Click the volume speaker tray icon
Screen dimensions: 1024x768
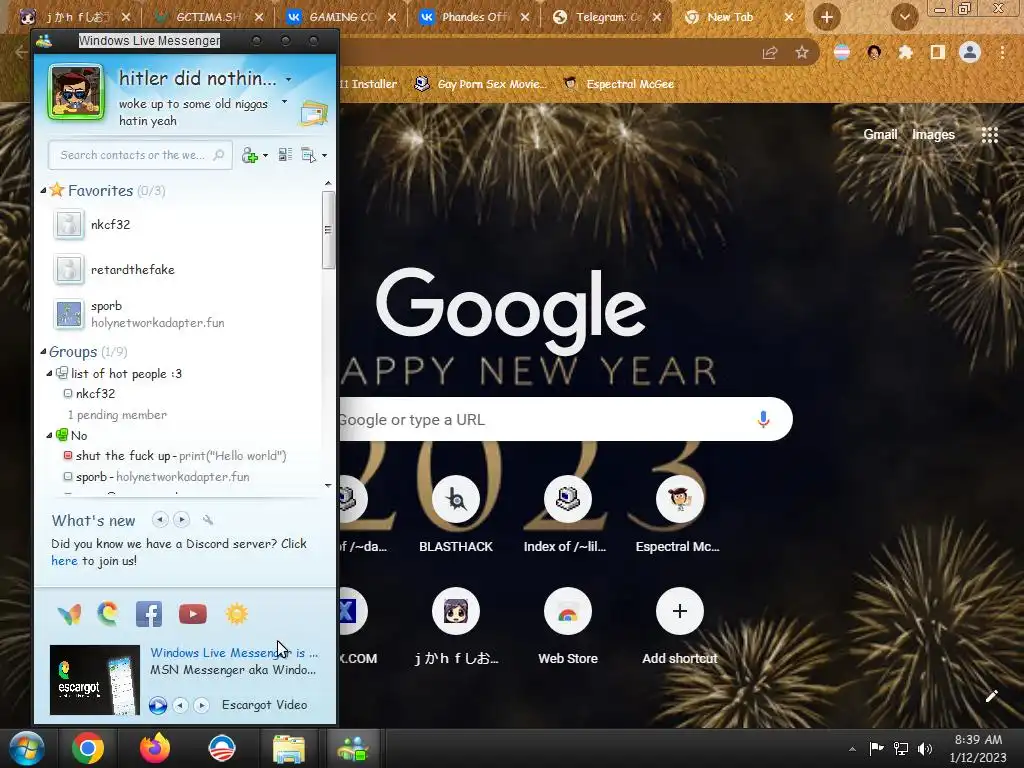925,748
